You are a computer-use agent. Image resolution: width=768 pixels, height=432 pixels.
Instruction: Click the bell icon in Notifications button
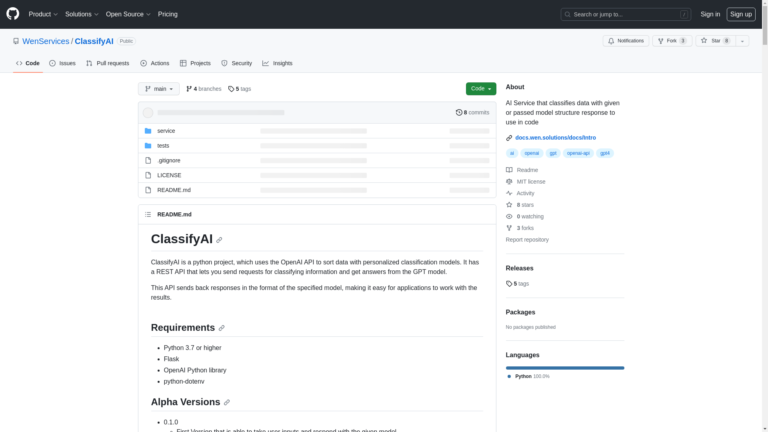[x=611, y=41]
